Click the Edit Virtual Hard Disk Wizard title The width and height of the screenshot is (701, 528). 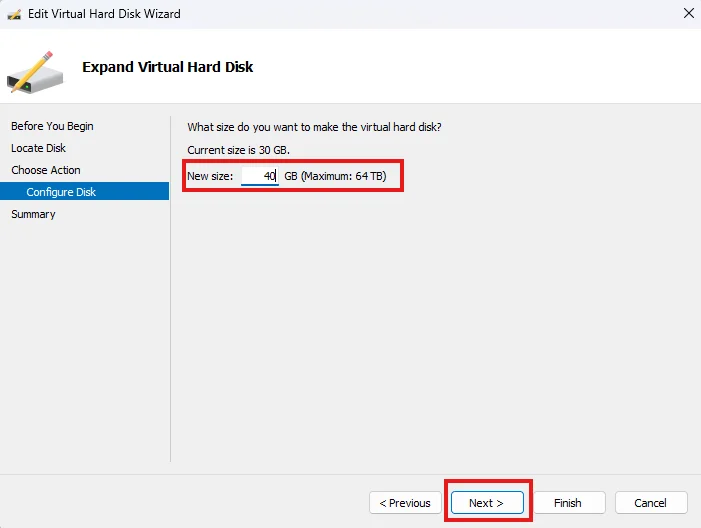click(x=104, y=14)
